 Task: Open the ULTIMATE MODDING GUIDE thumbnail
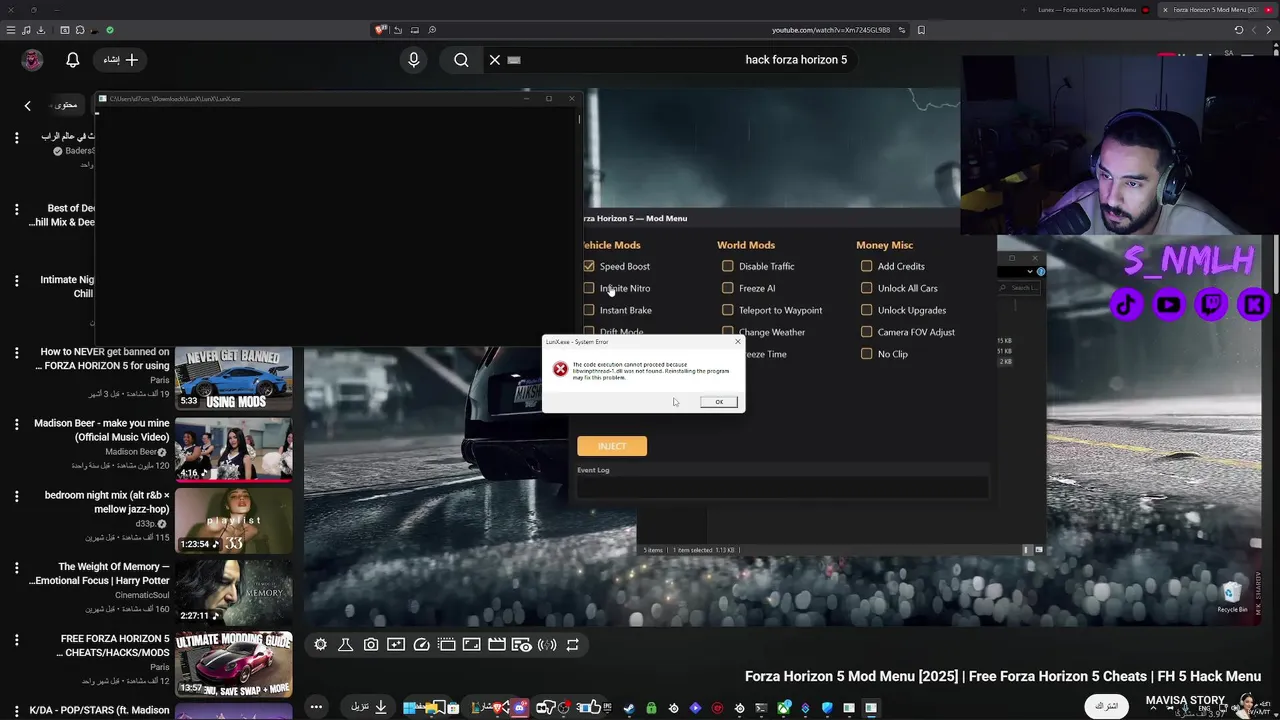pos(234,664)
